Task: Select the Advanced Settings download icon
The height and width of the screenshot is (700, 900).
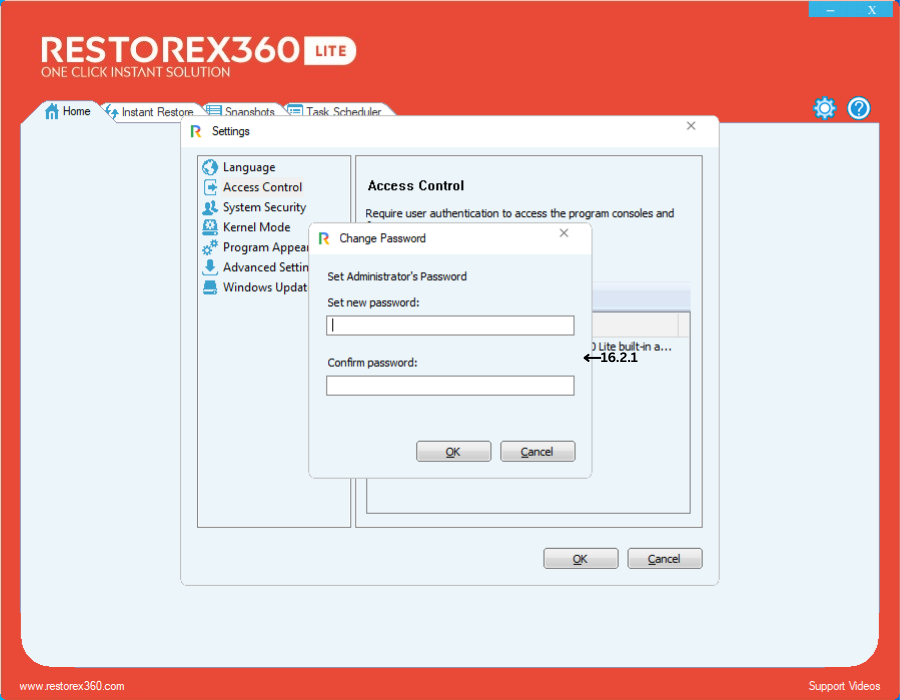Action: [x=210, y=267]
